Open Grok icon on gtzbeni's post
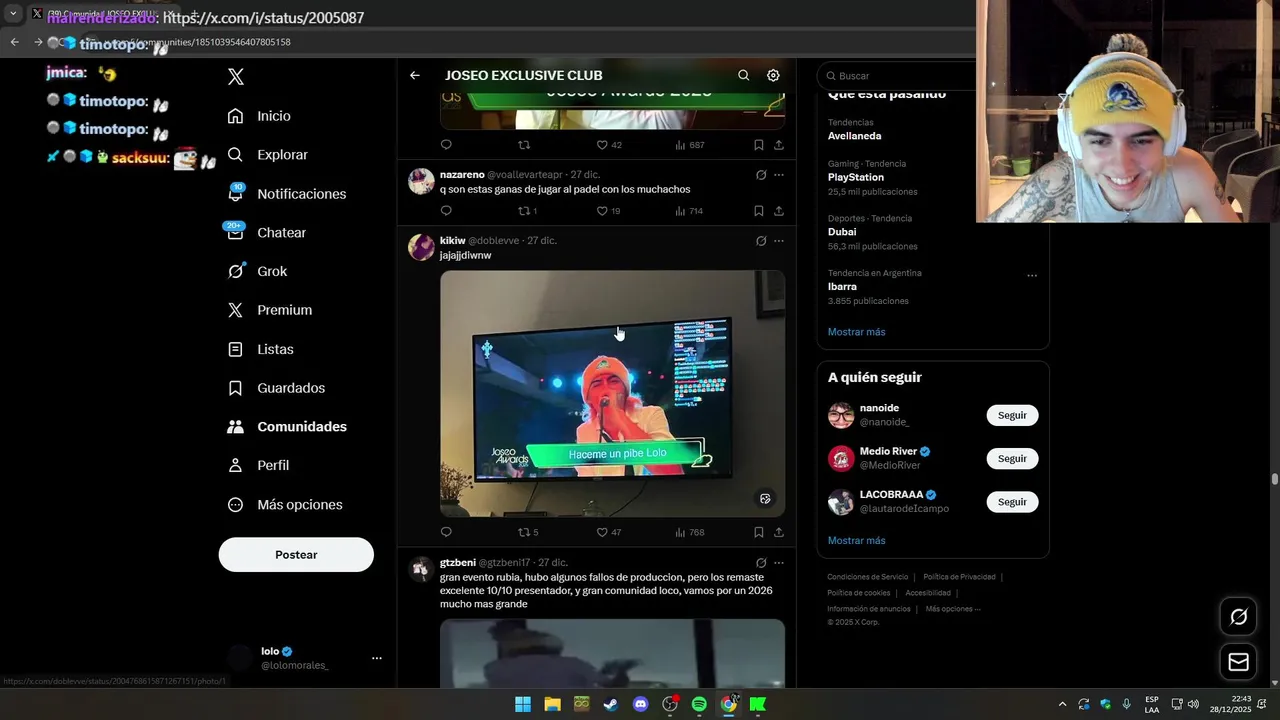The height and width of the screenshot is (720, 1280). click(x=761, y=563)
